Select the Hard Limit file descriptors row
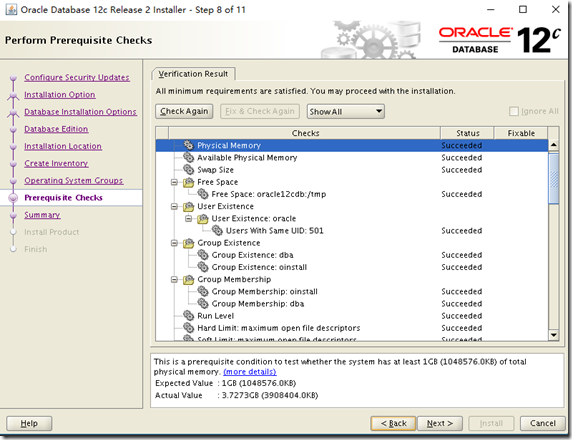 click(x=352, y=328)
